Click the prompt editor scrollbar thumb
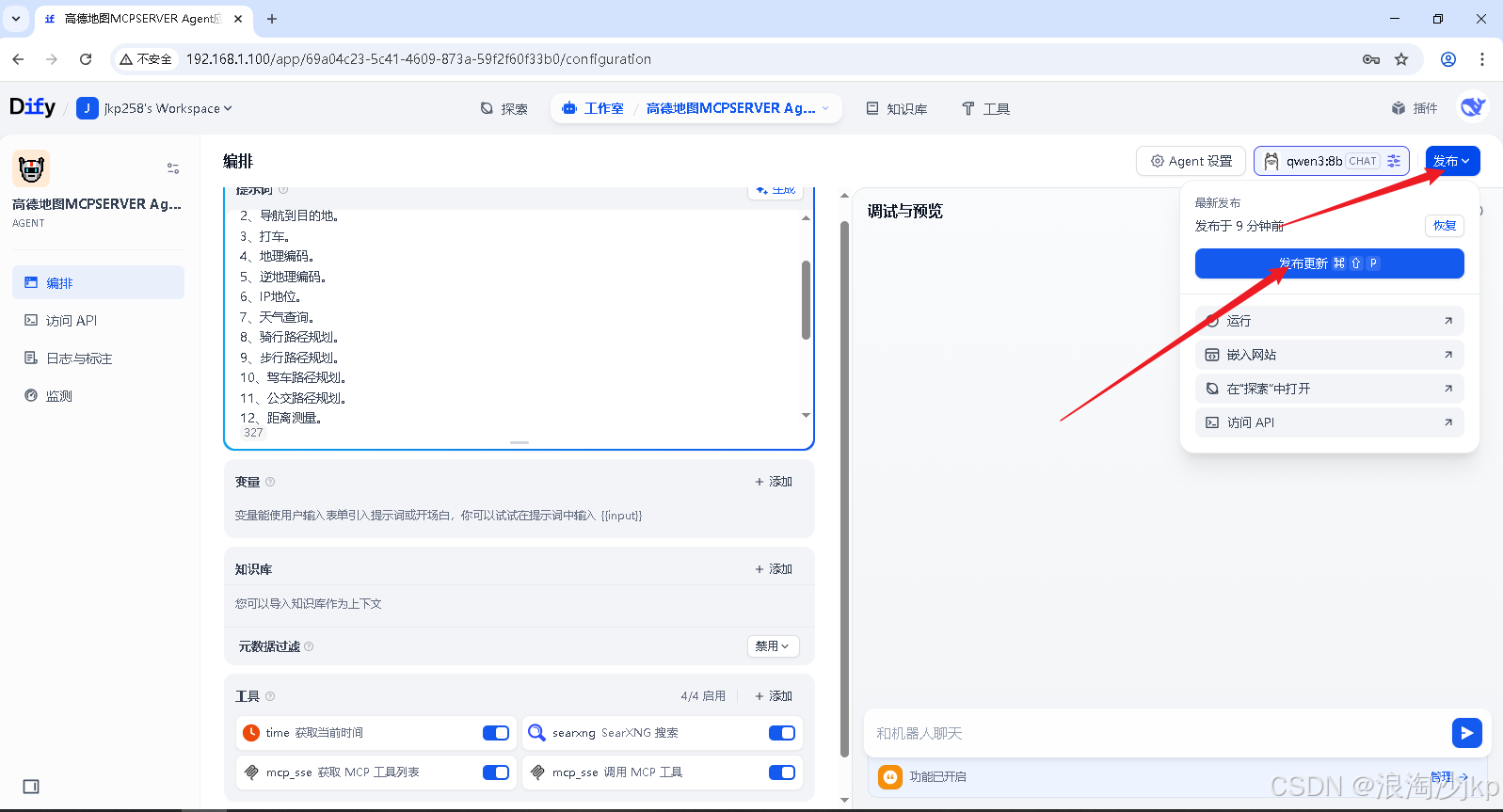Screen dimensions: 1503x812 [x=806, y=299]
